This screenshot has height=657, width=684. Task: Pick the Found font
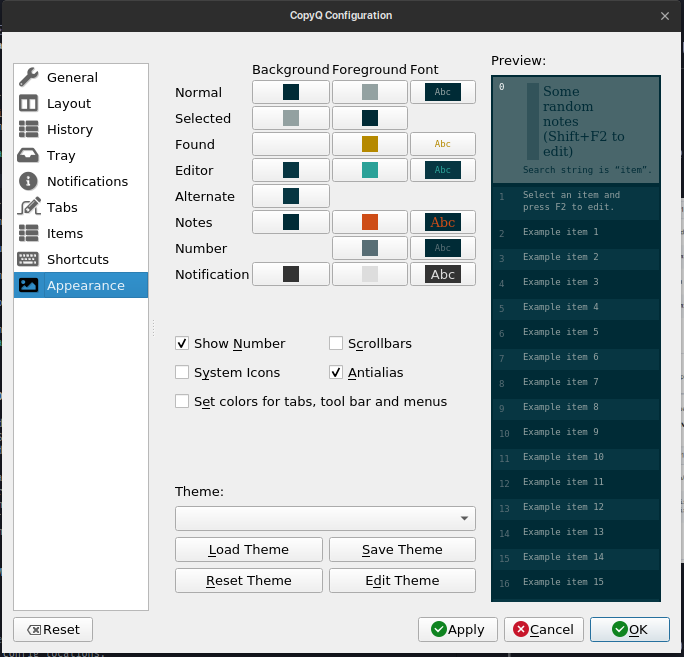443,144
